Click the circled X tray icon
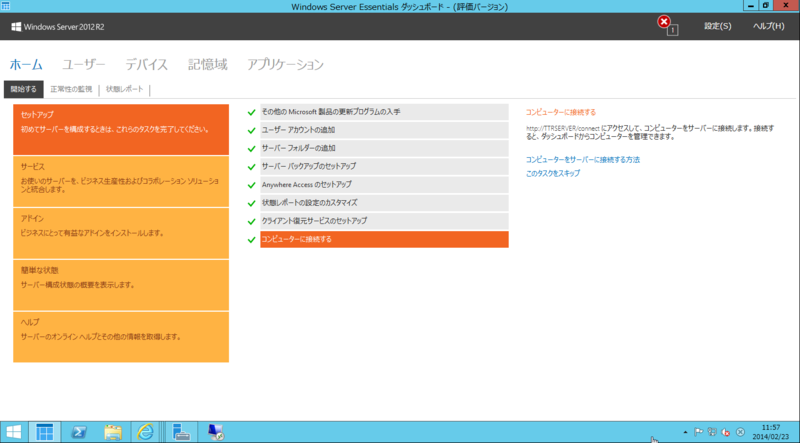Image resolution: width=800 pixels, height=443 pixels. [740, 432]
